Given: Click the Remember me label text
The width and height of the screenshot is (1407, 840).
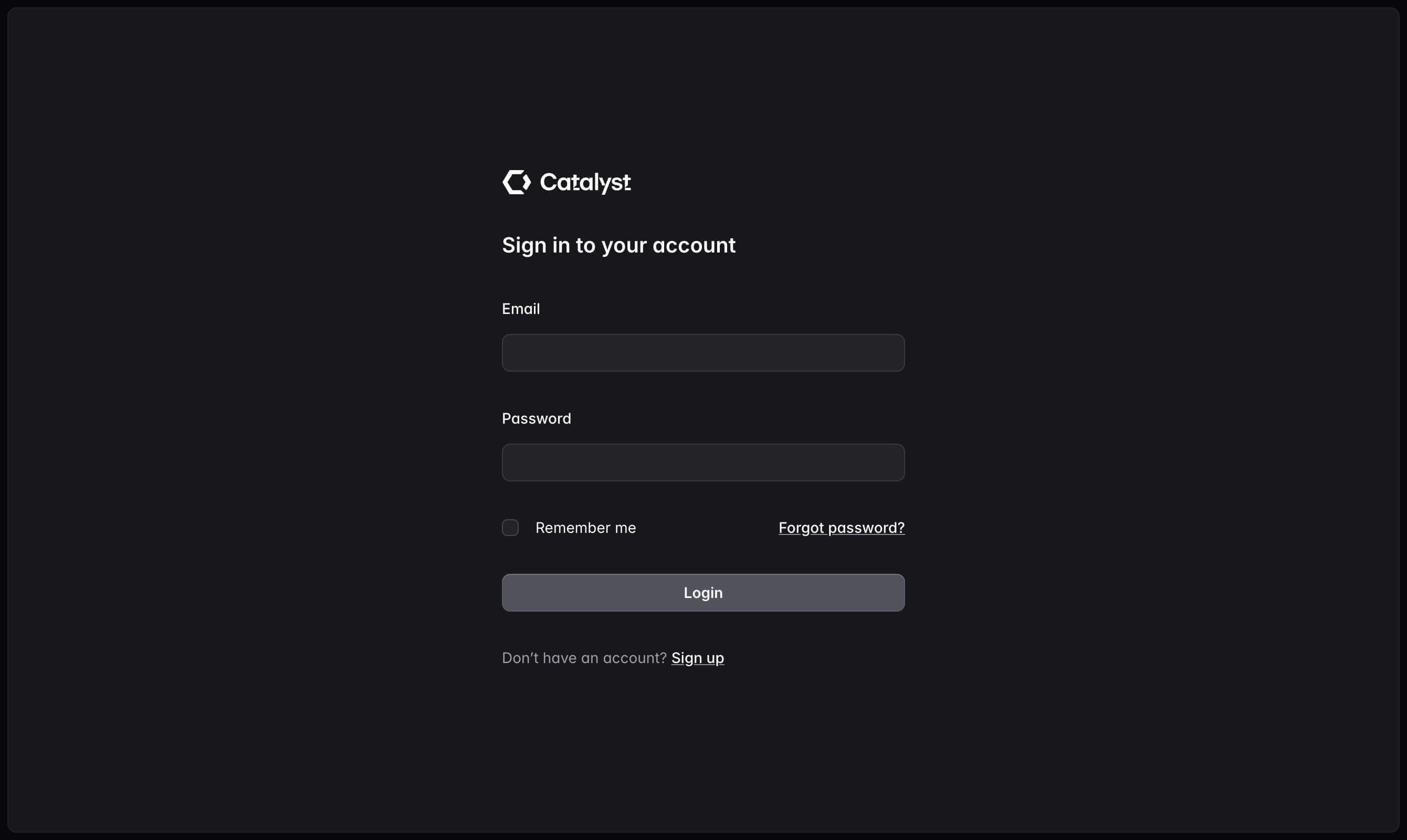Looking at the screenshot, I should pyautogui.click(x=586, y=527).
